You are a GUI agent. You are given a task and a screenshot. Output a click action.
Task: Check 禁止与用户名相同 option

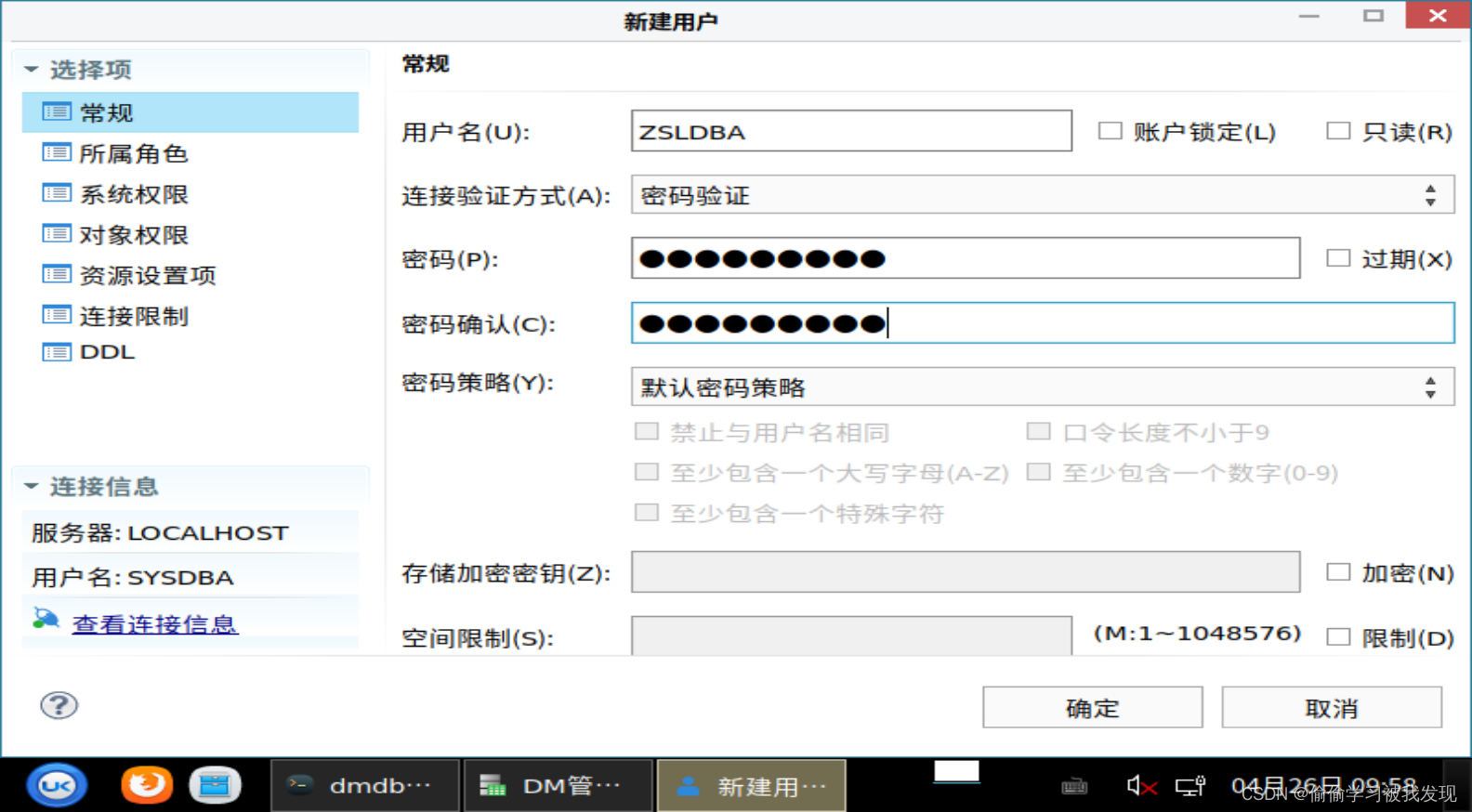[x=647, y=431]
